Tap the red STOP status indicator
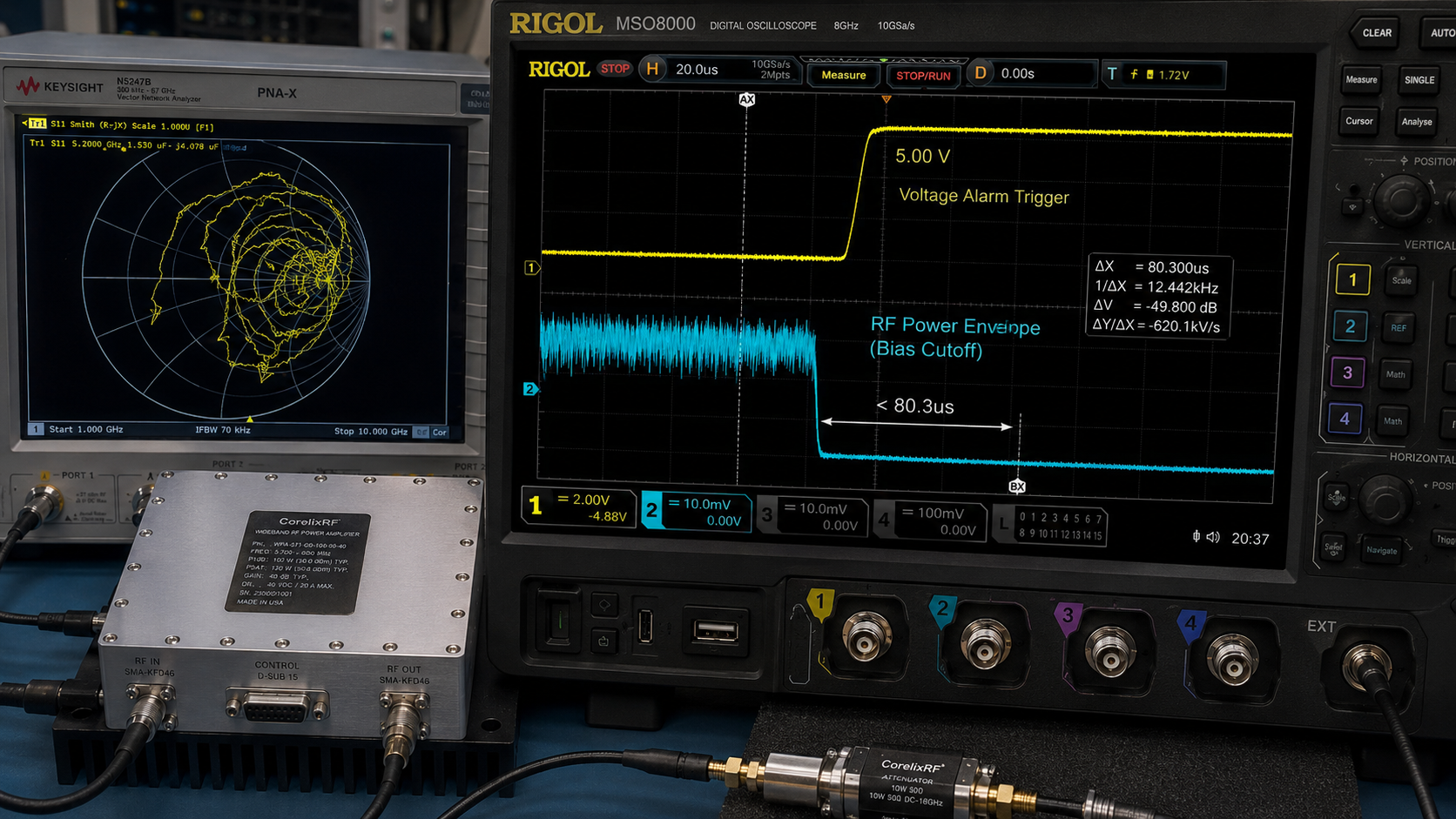The width and height of the screenshot is (1456, 819). (x=615, y=69)
